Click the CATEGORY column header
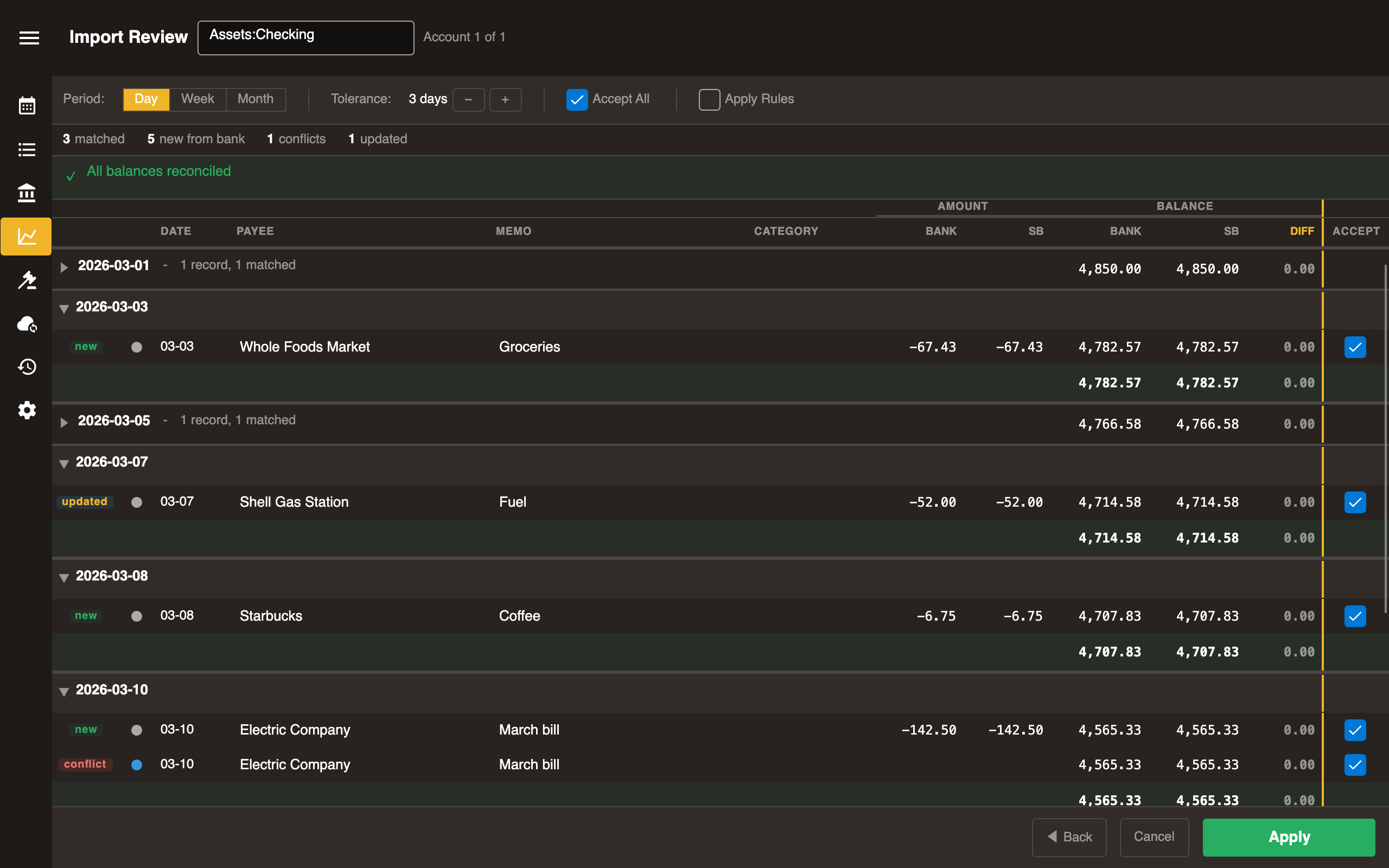 [x=786, y=231]
